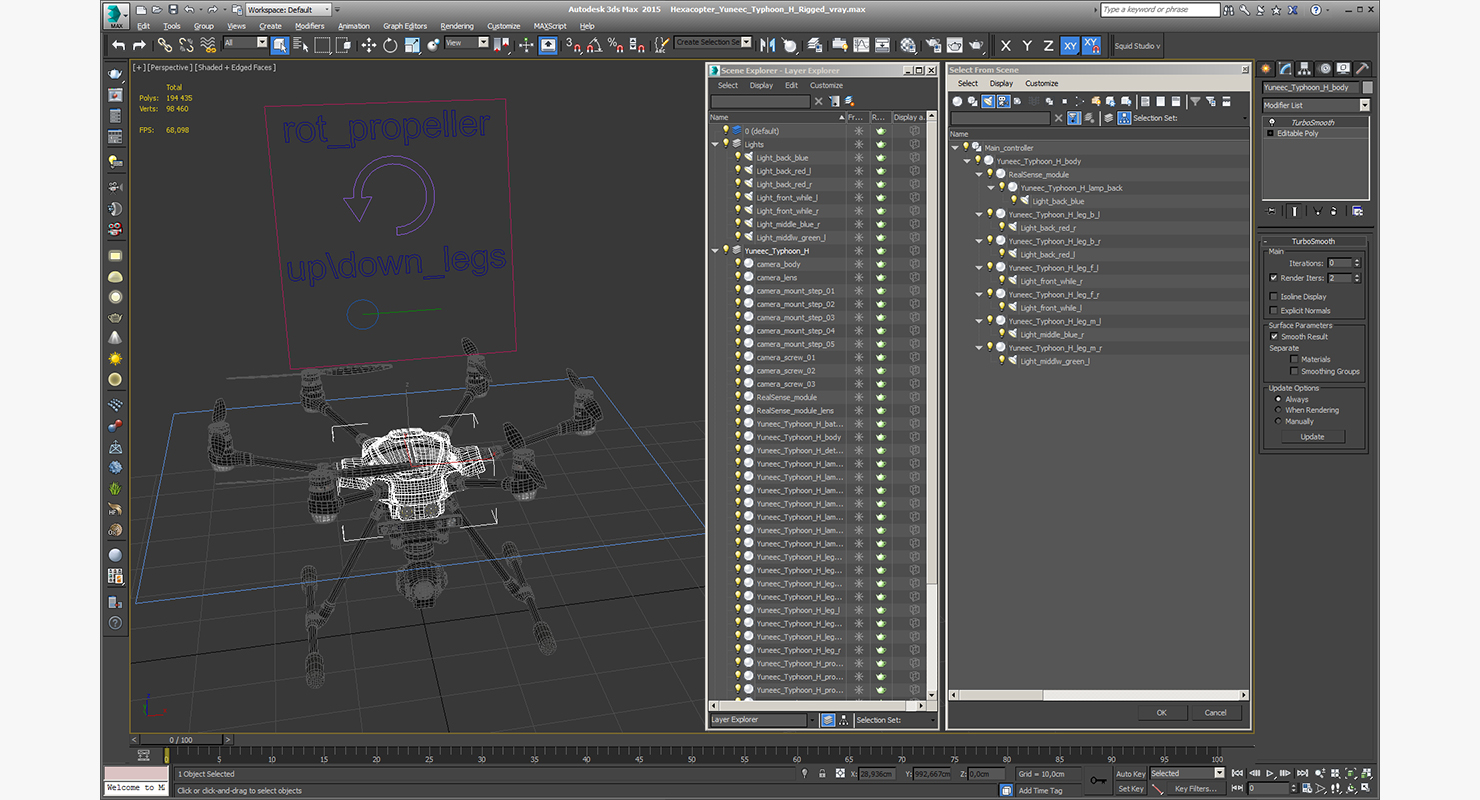Enable Explicit Normals checkbox

tap(1273, 311)
